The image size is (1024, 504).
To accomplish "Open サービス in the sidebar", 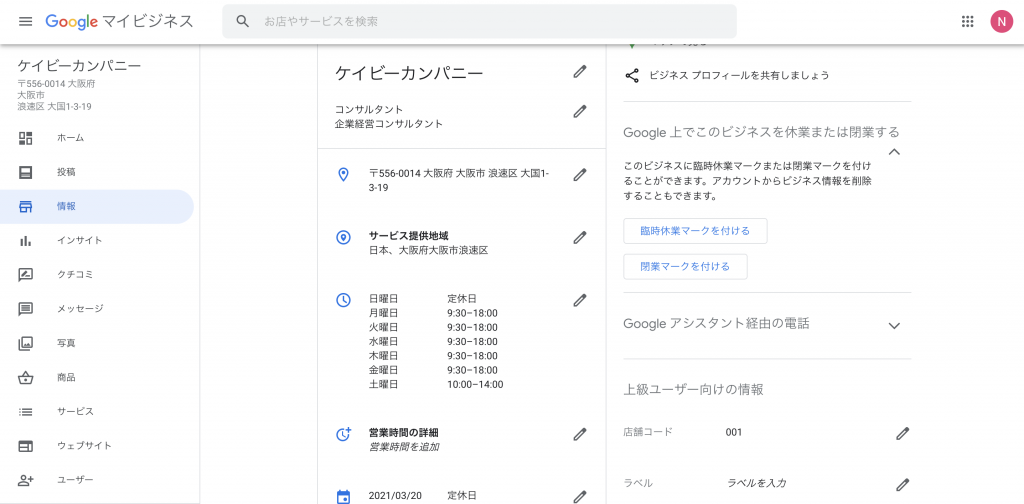I will coord(97,412).
